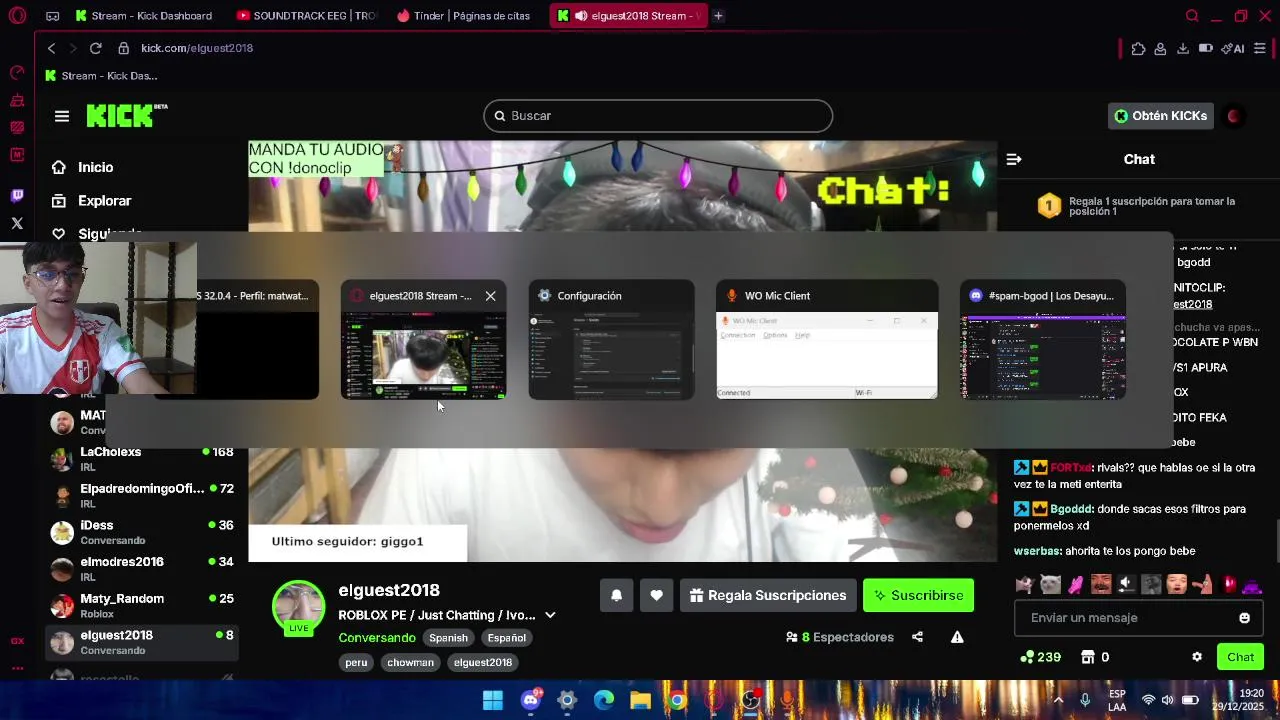The height and width of the screenshot is (720, 1280).
Task: Open Windows Start menu
Action: (x=493, y=700)
